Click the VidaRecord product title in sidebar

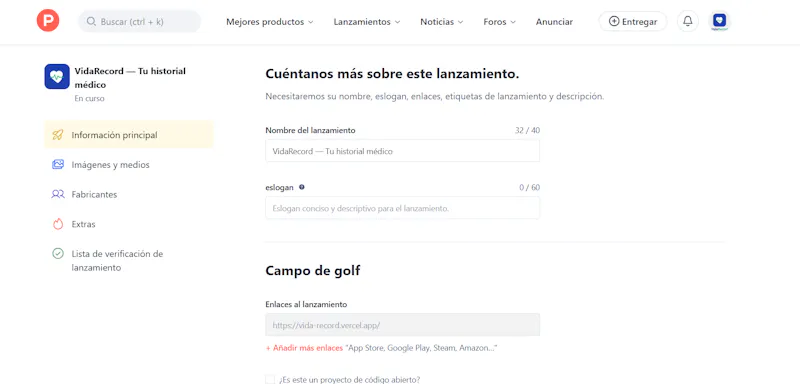(x=130, y=78)
